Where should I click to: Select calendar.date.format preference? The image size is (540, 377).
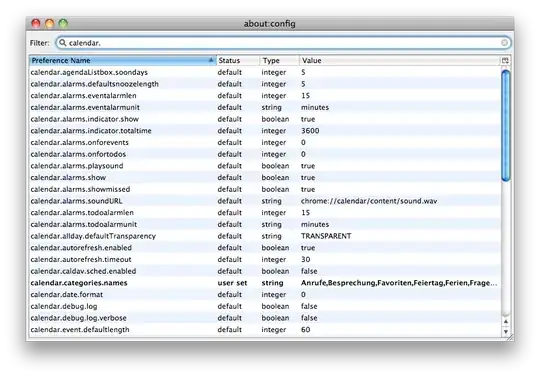coord(265,295)
